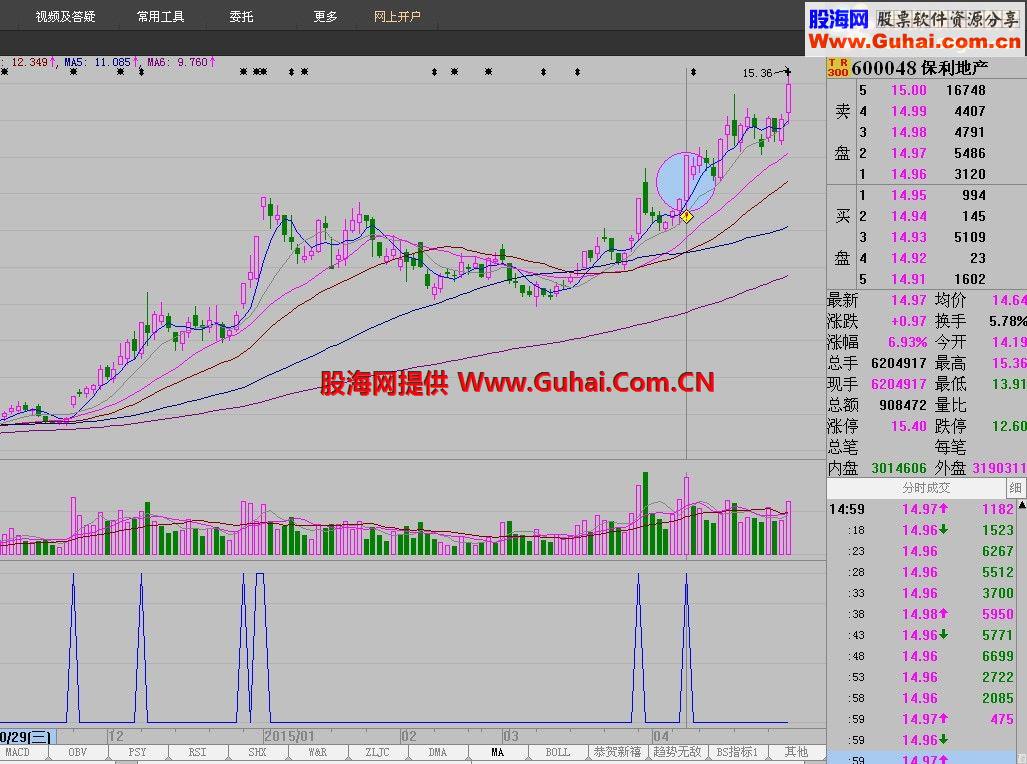Viewport: 1027px width, 764px height.
Task: Open the 常用工具 menu
Action: pos(160,16)
